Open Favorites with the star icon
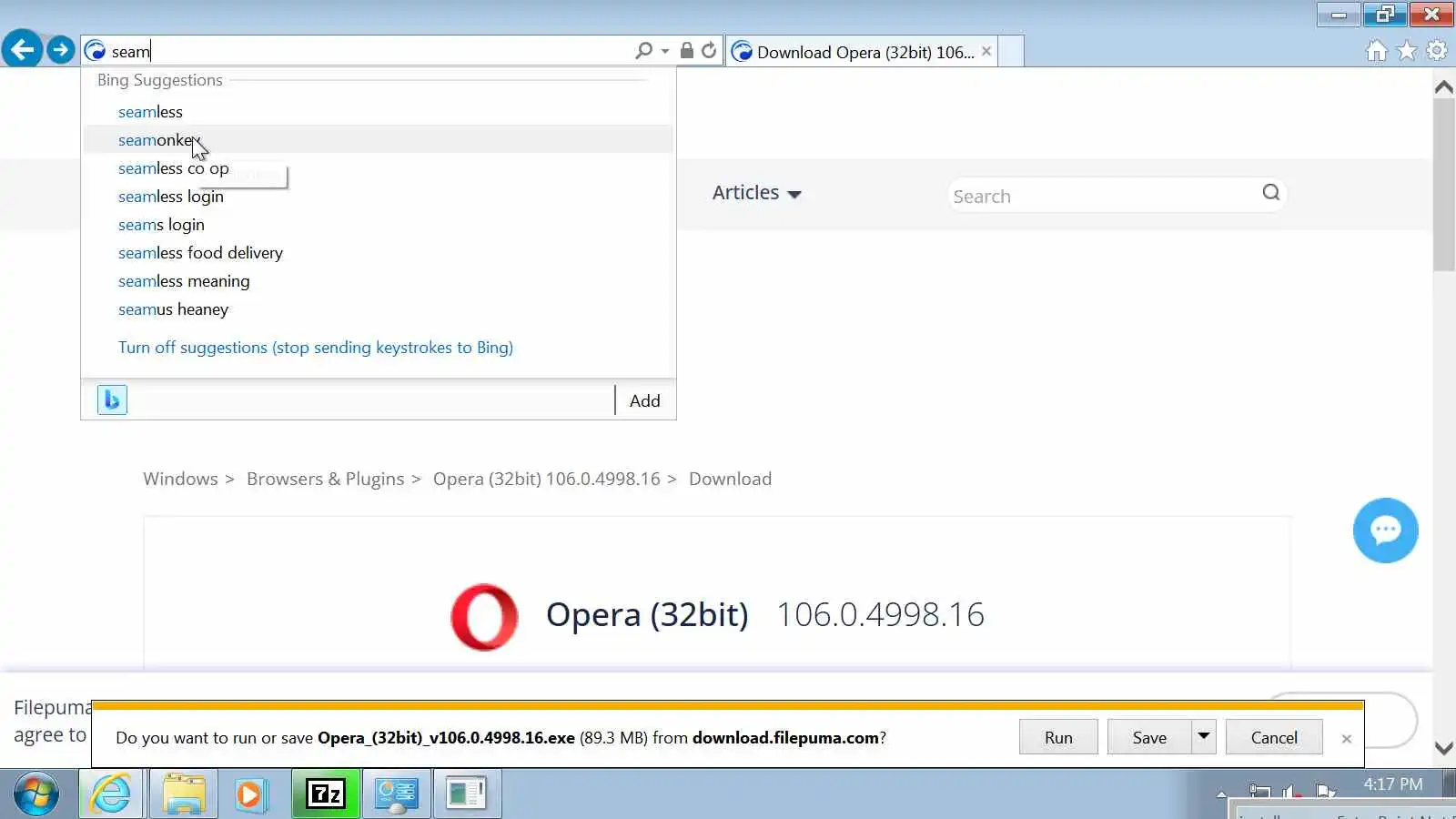 click(1407, 51)
